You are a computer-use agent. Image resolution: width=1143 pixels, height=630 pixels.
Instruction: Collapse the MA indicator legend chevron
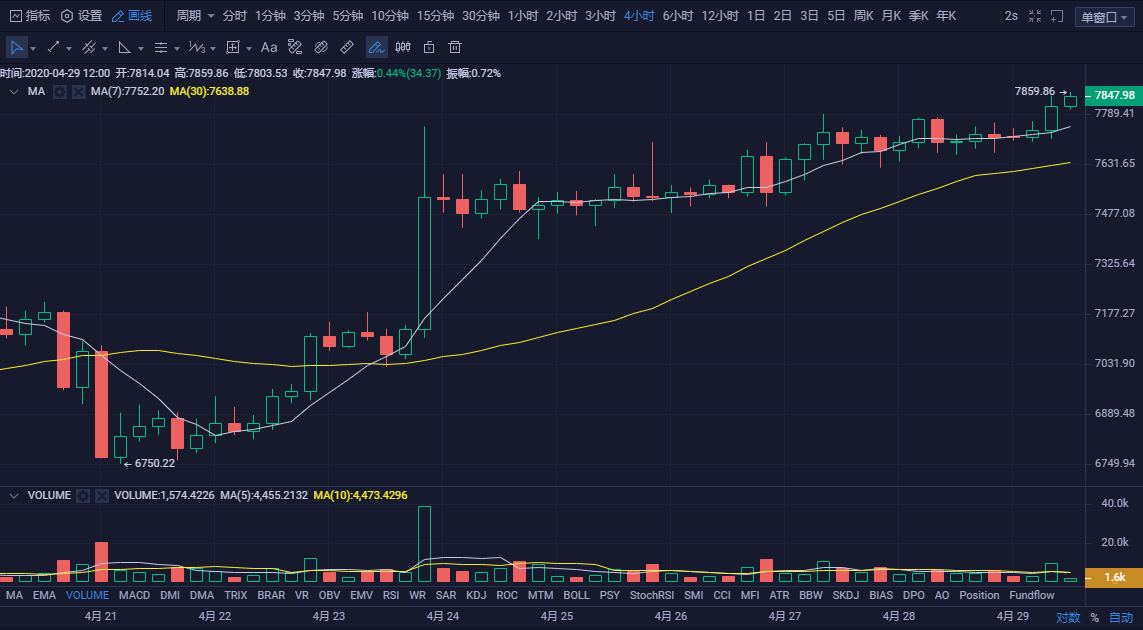pos(14,91)
